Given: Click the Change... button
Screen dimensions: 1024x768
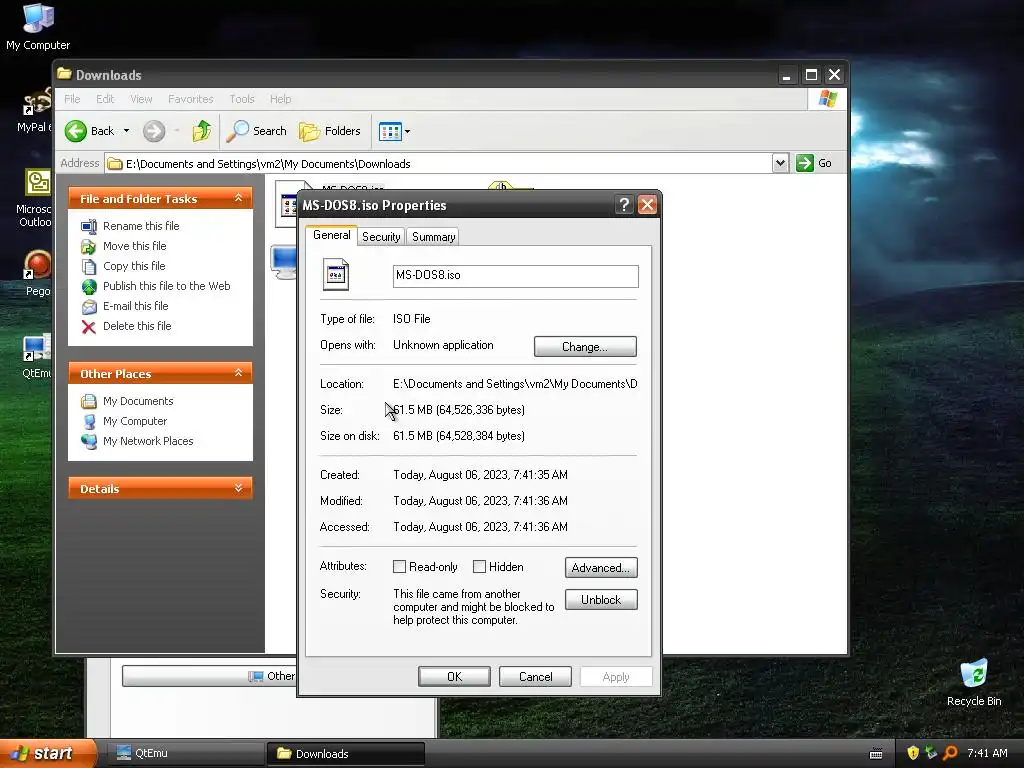Looking at the screenshot, I should [585, 347].
